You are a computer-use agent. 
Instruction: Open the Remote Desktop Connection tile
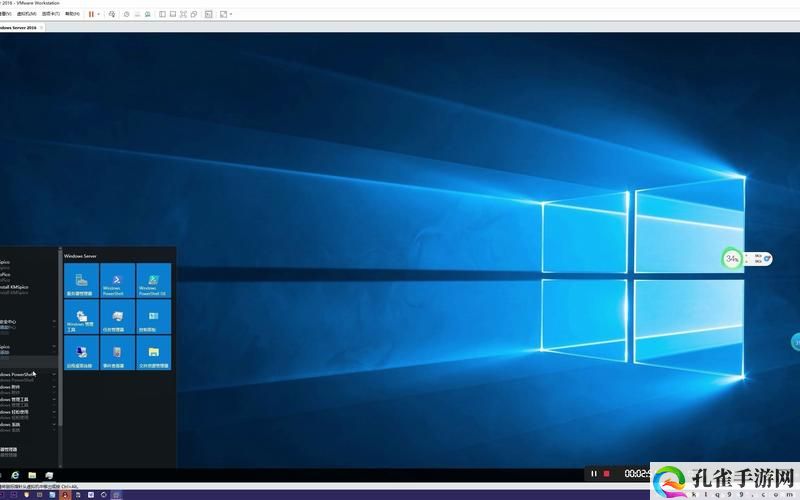82,353
